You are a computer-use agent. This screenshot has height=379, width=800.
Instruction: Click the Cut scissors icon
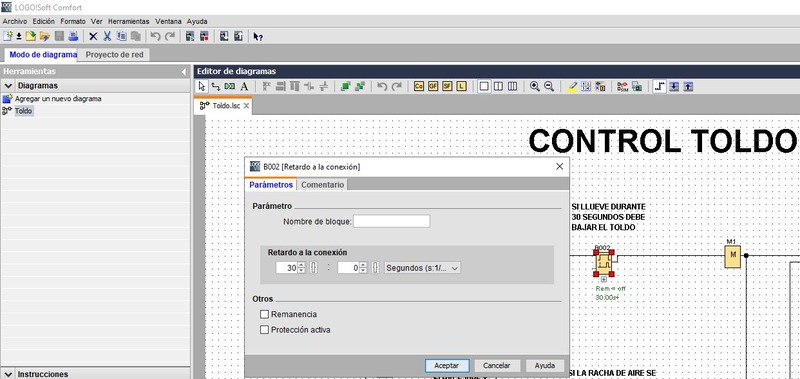click(107, 36)
